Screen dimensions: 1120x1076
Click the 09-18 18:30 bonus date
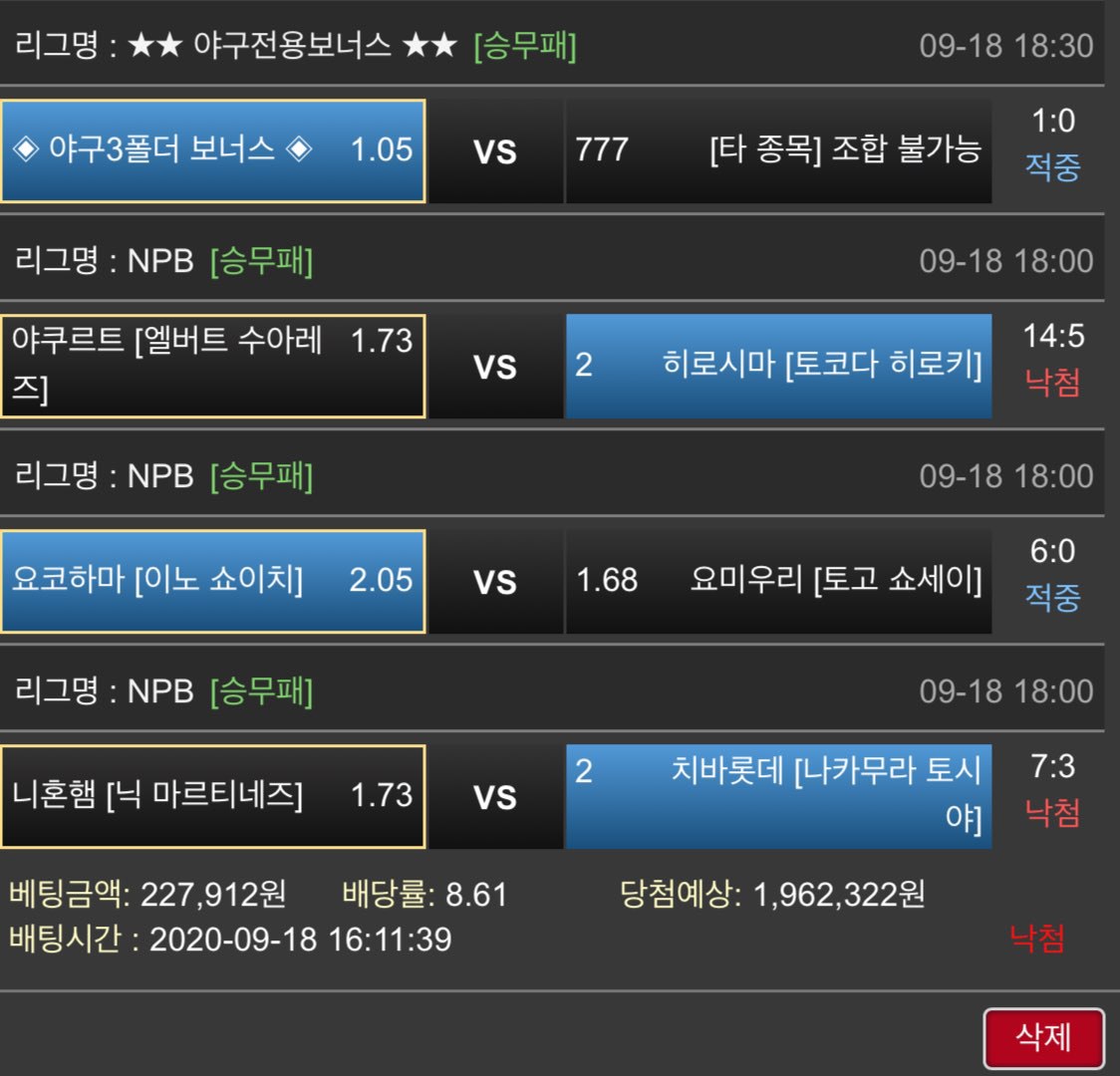(1005, 46)
